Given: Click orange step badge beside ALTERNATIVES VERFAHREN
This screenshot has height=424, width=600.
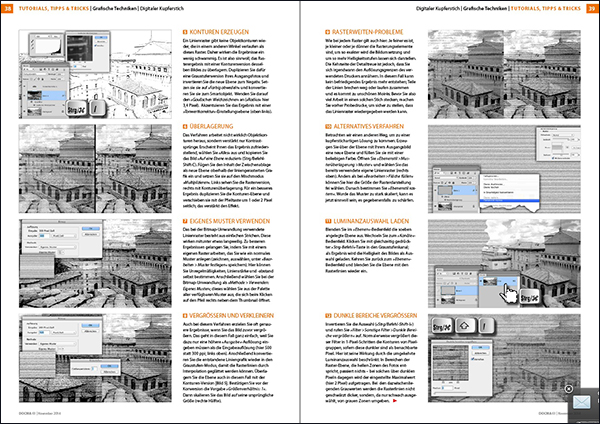Looking at the screenshot, I should pyautogui.click(x=328, y=126).
